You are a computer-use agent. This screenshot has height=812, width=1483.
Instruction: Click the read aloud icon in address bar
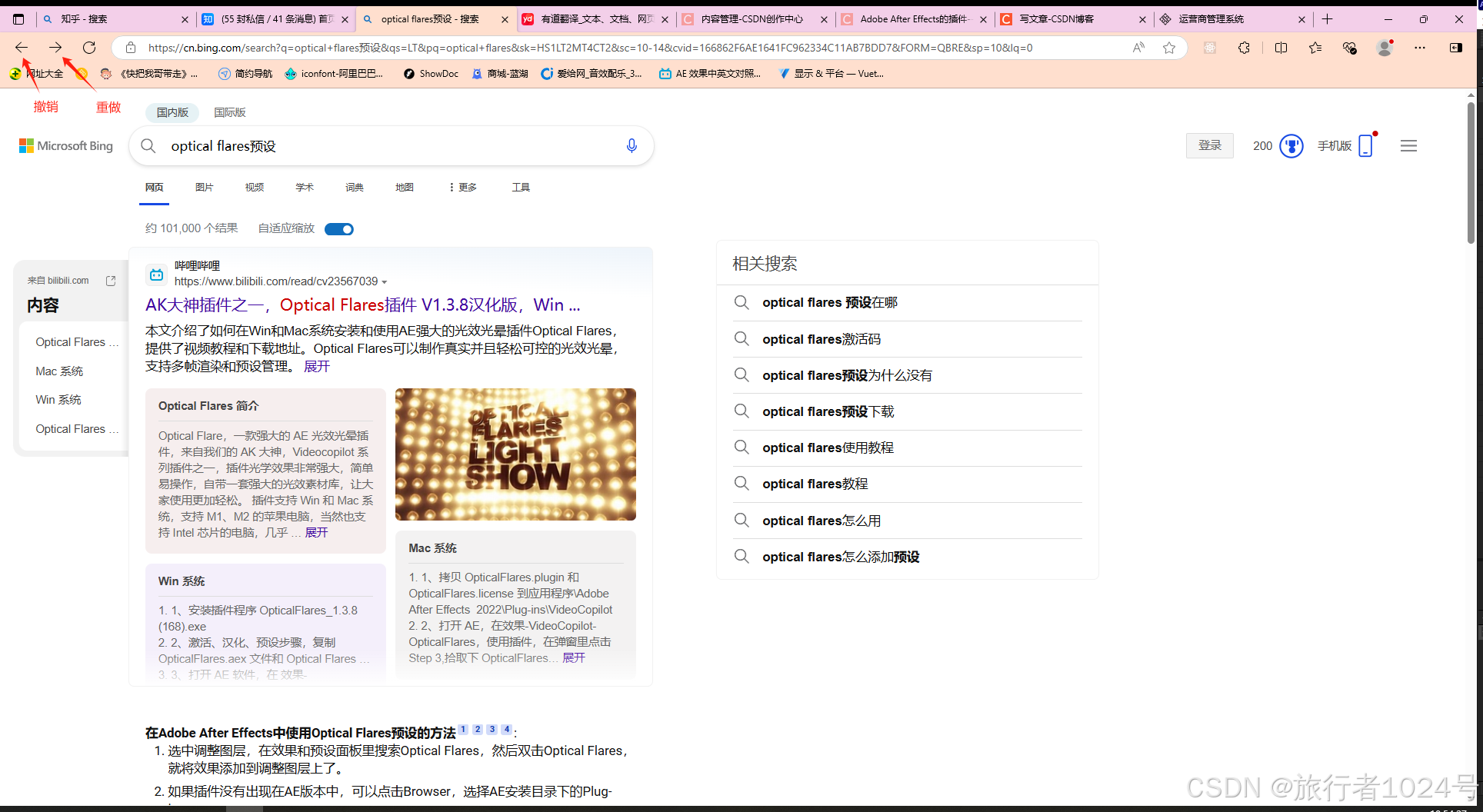point(1138,48)
